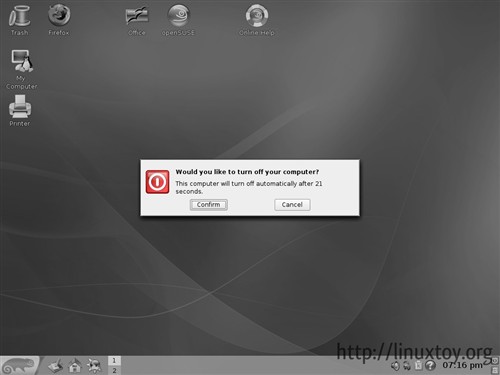This screenshot has height=375, width=500.
Task: Switch to virtual desktop 1
Action: point(114,361)
